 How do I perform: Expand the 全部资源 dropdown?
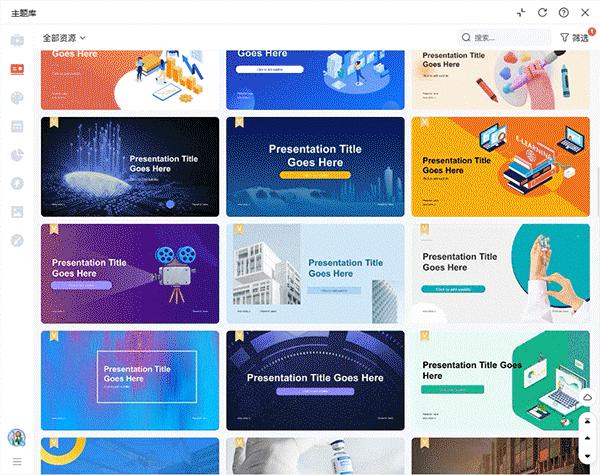(64, 38)
